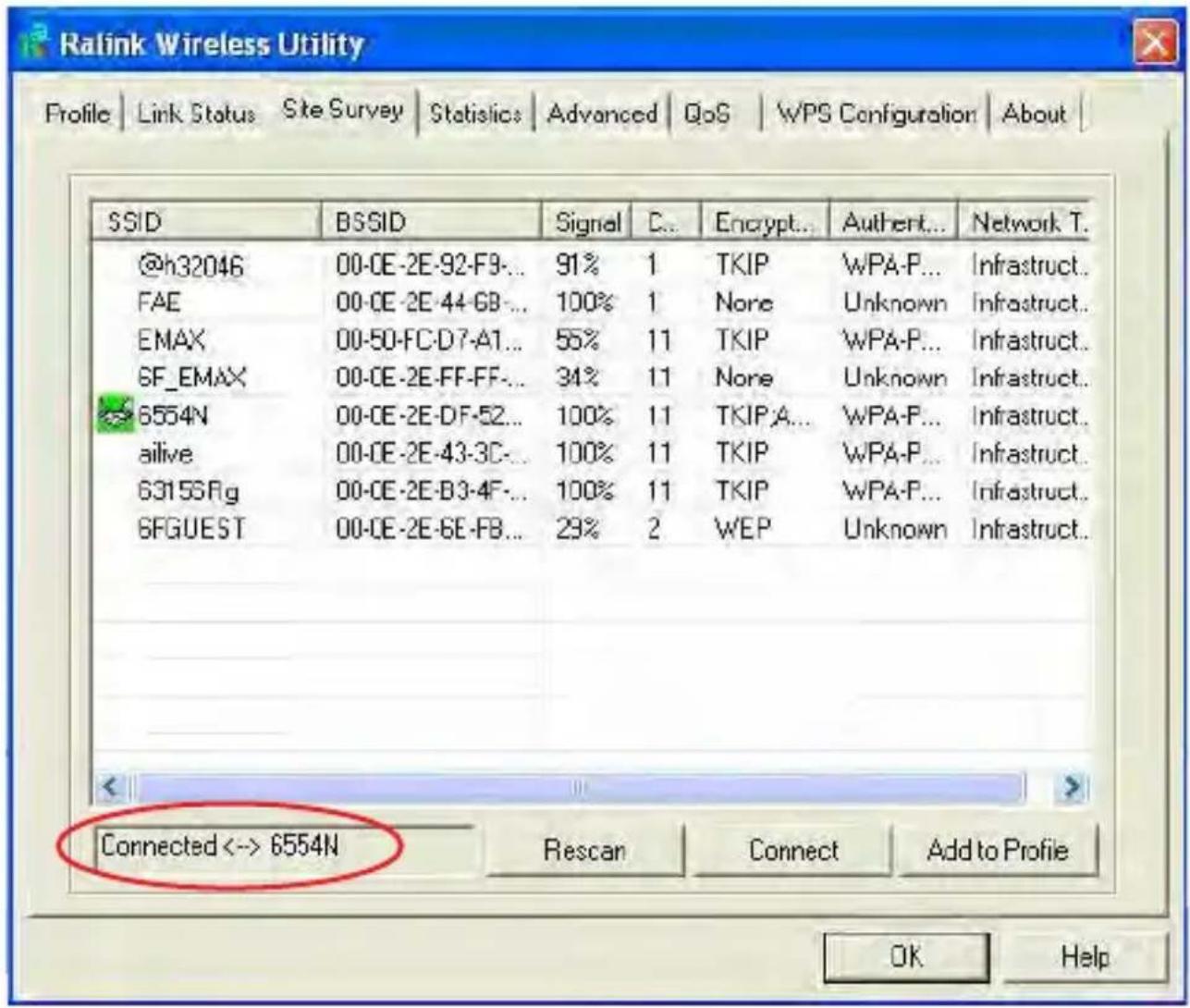Click the horizontal scrollbar thumb

point(581,788)
